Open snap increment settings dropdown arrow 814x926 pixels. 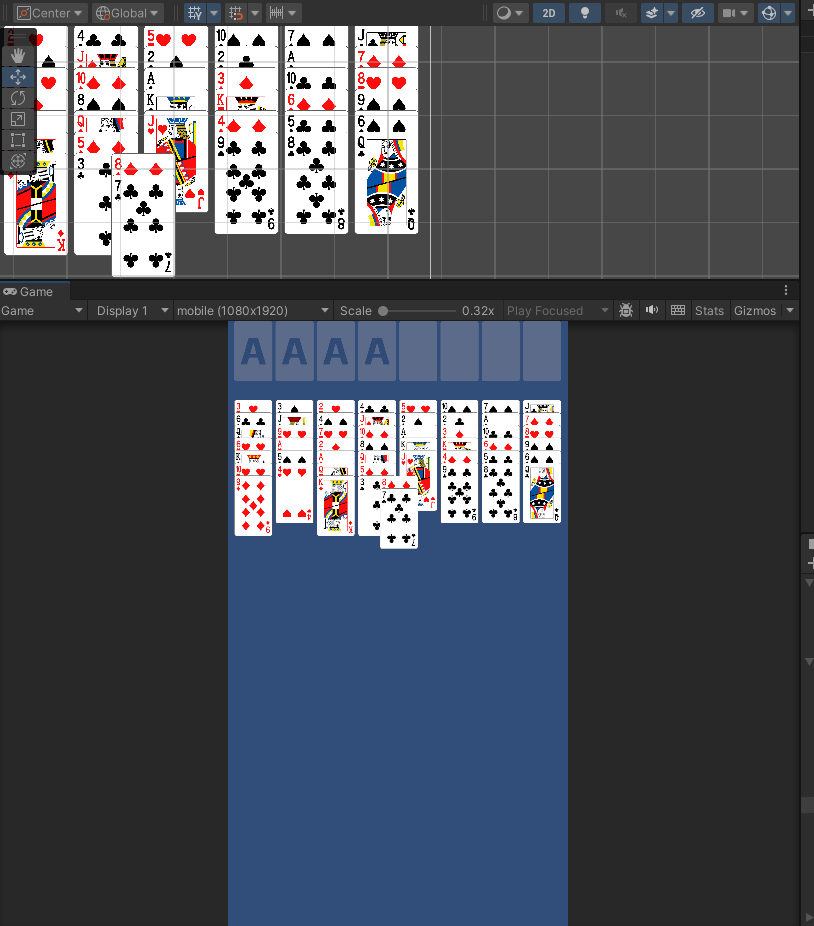tap(293, 13)
